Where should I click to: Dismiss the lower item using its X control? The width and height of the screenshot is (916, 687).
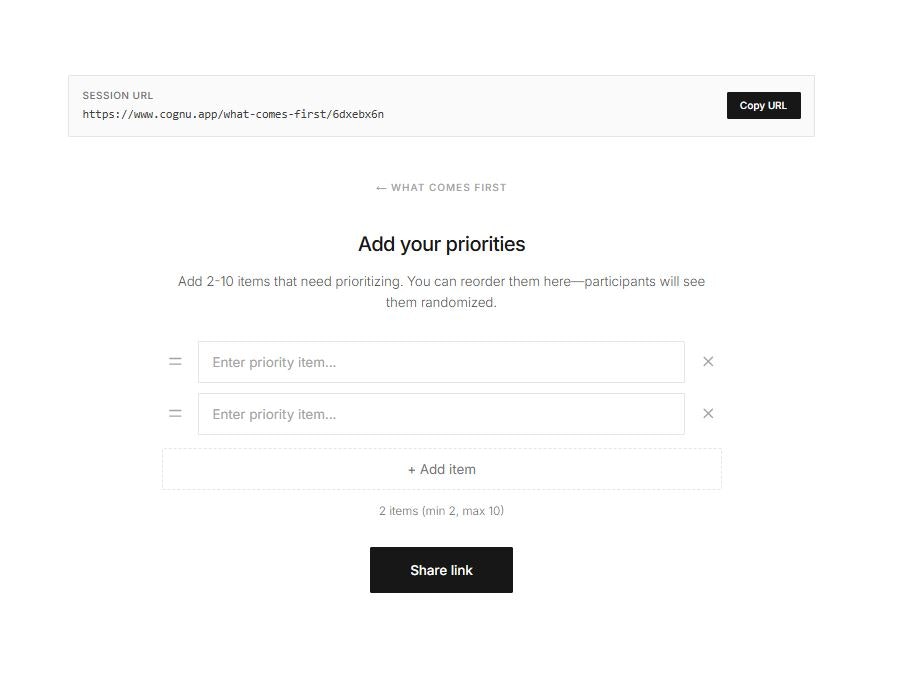pyautogui.click(x=708, y=413)
